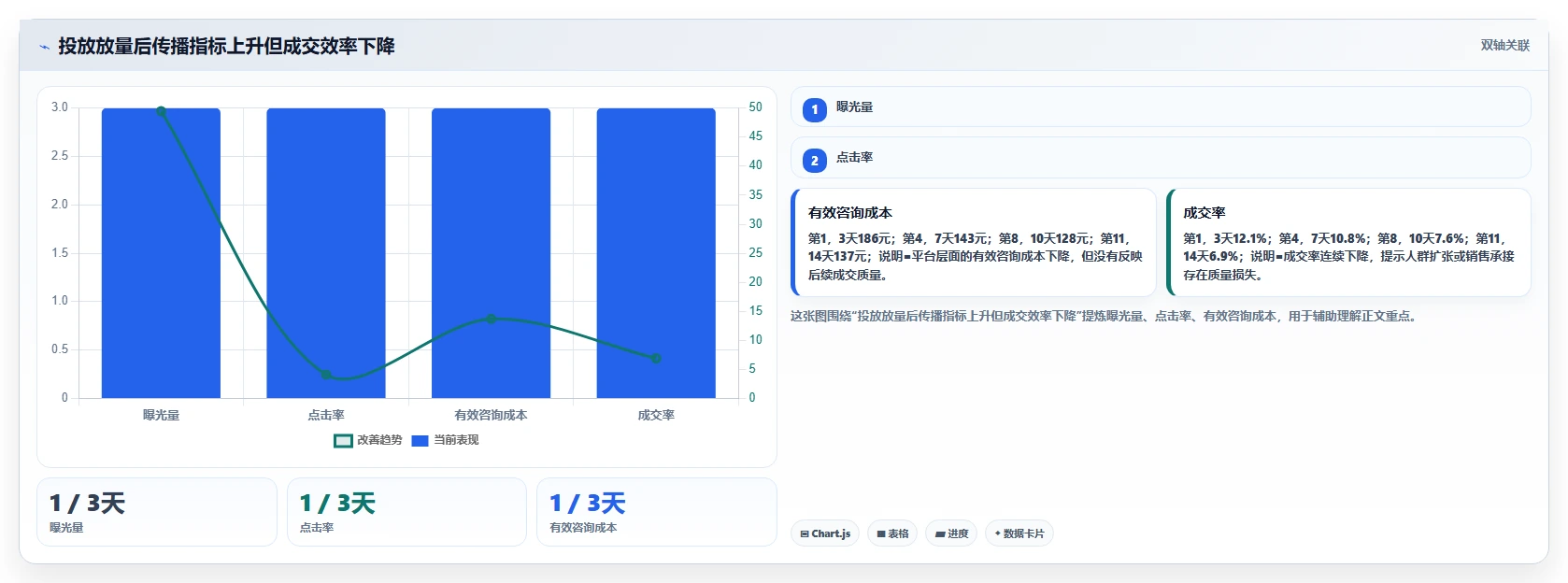Click the line point on 点击率 bar
The height and width of the screenshot is (583, 1568).
(x=326, y=375)
